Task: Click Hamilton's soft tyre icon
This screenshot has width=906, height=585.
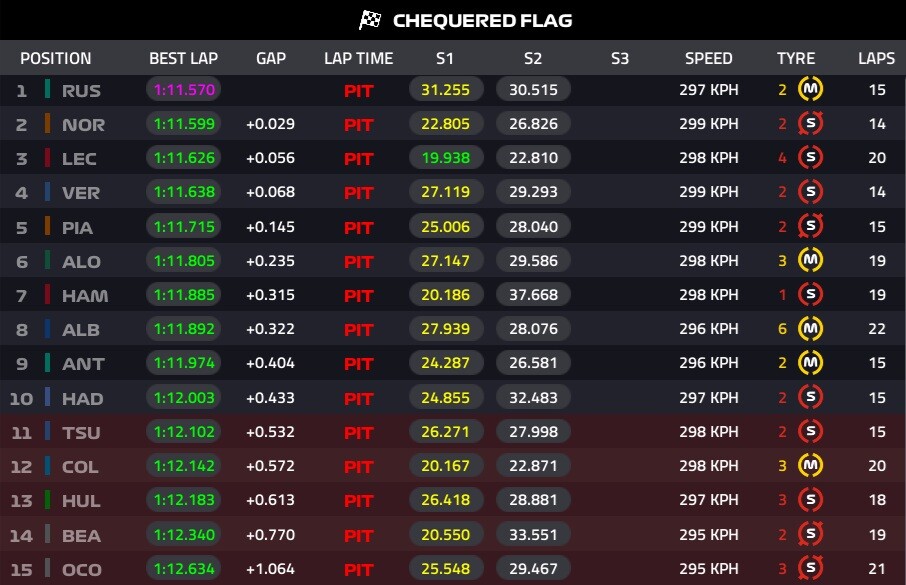Action: pyautogui.click(x=810, y=295)
